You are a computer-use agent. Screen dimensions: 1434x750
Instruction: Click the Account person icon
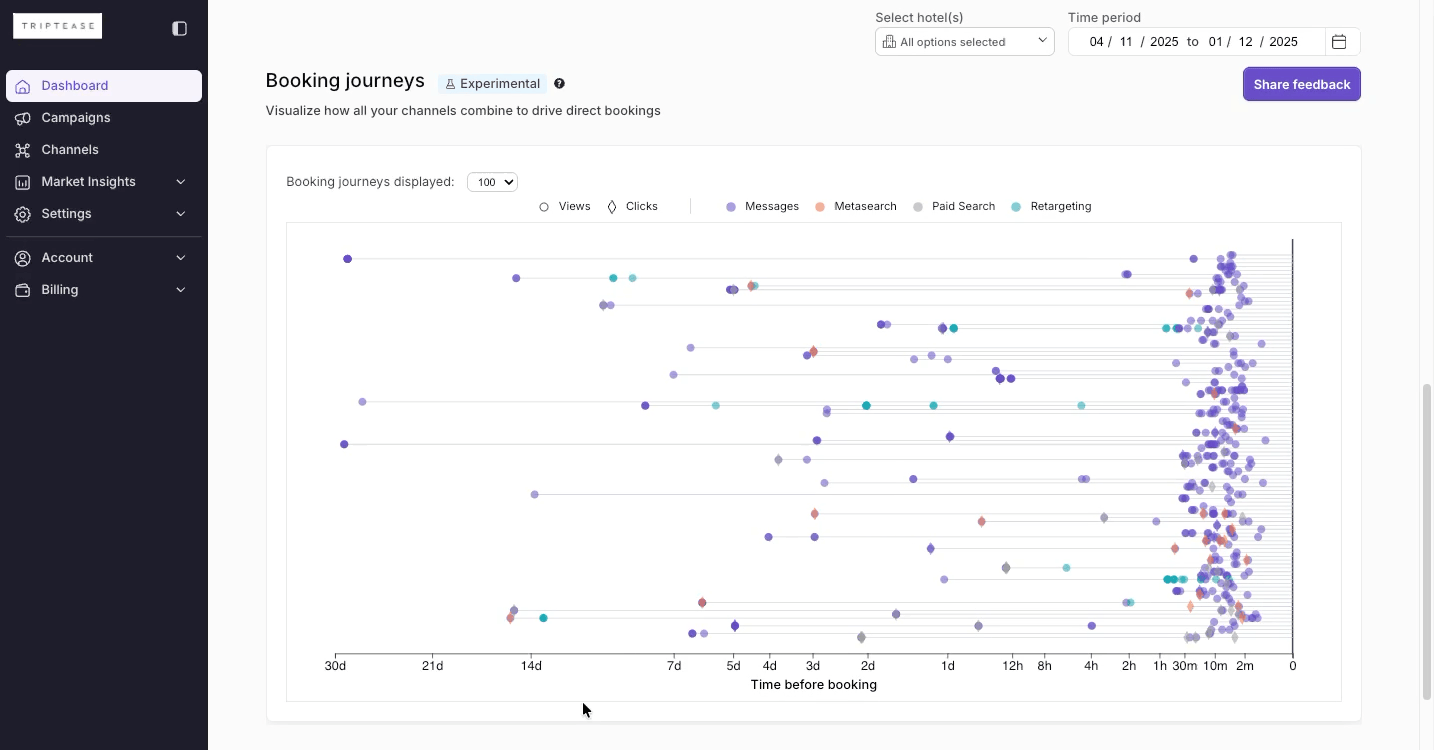tap(22, 257)
